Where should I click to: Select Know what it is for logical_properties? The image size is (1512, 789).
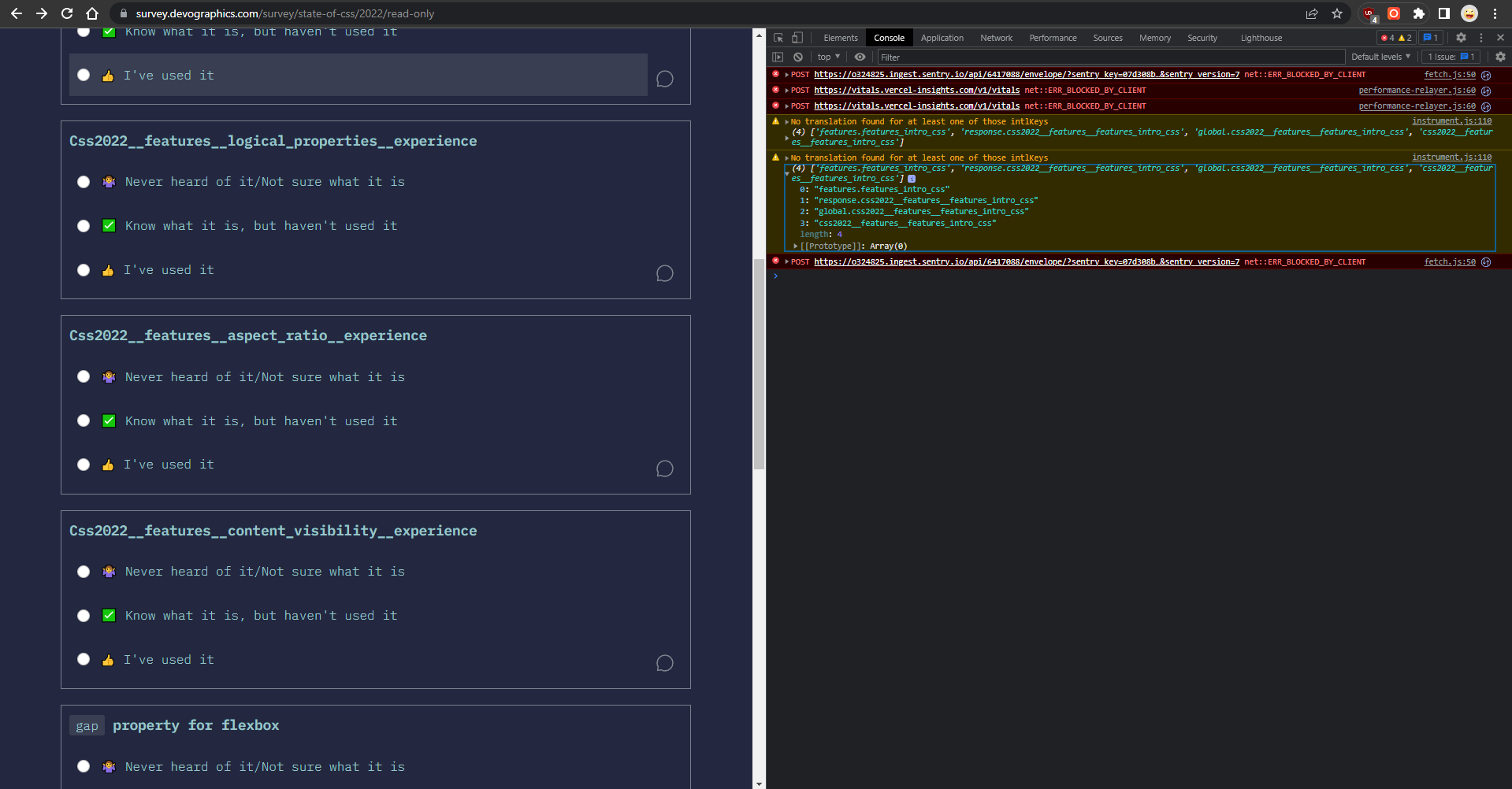84,226
